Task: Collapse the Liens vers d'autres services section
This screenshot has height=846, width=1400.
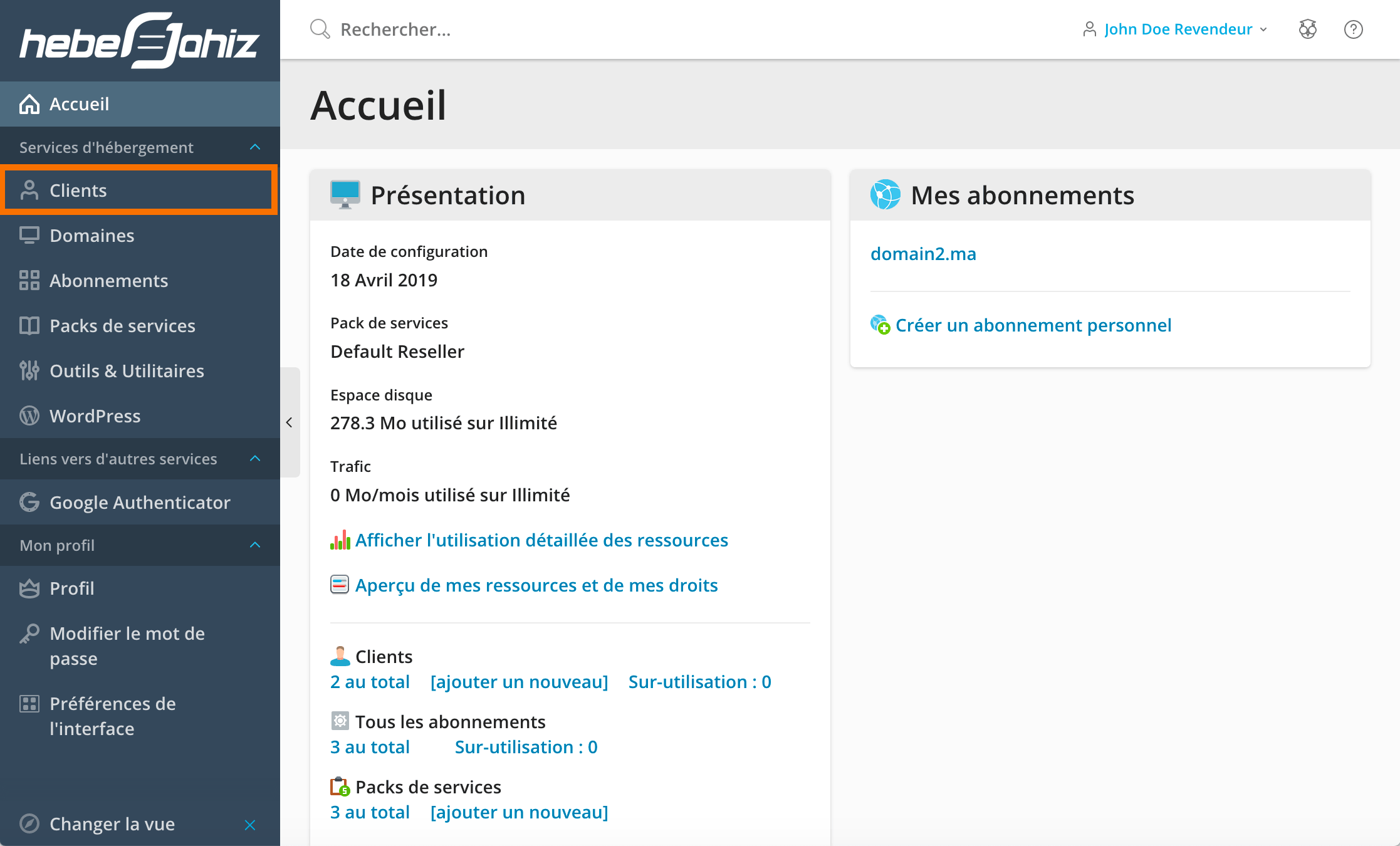Action: pos(255,459)
